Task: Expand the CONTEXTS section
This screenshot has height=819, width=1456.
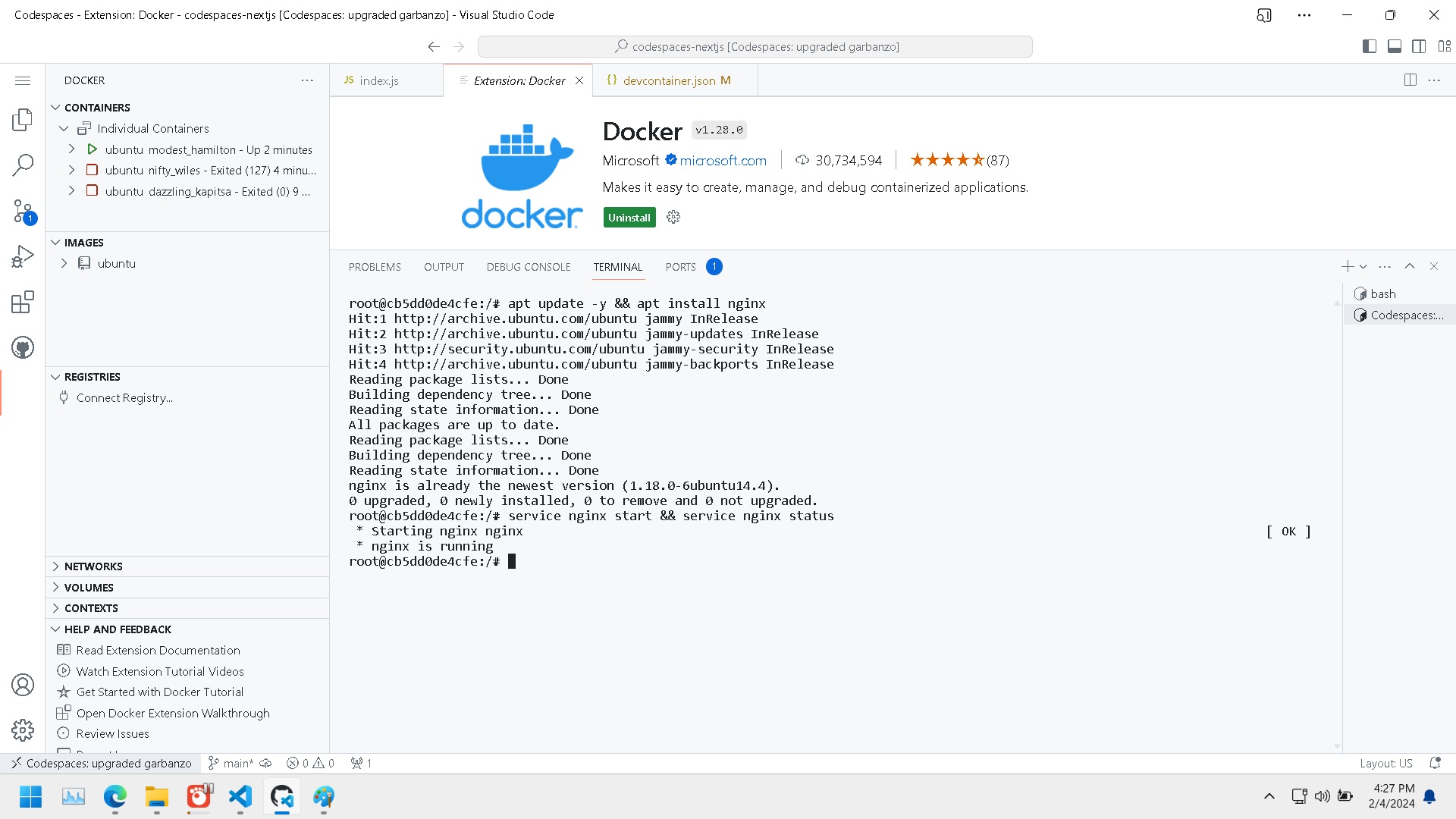Action: click(55, 608)
